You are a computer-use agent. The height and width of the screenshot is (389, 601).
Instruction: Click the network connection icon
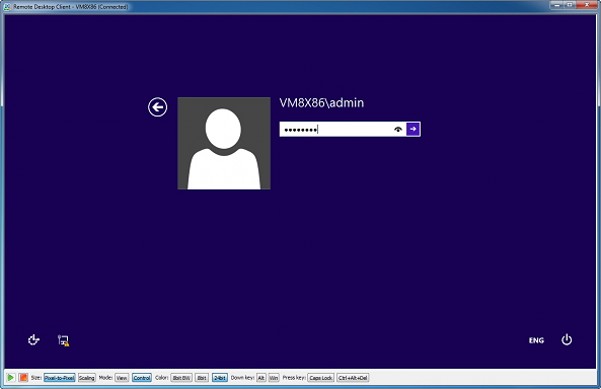[63, 340]
